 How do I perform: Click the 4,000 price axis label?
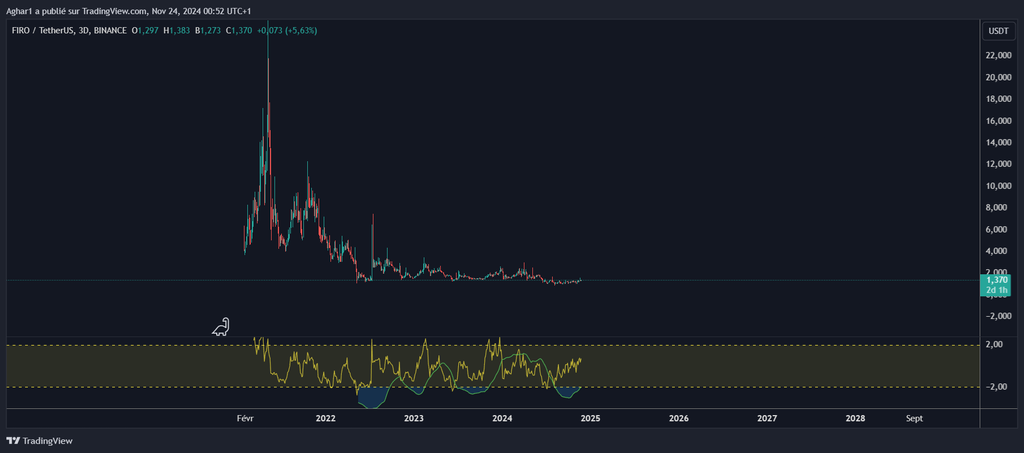click(x=999, y=251)
